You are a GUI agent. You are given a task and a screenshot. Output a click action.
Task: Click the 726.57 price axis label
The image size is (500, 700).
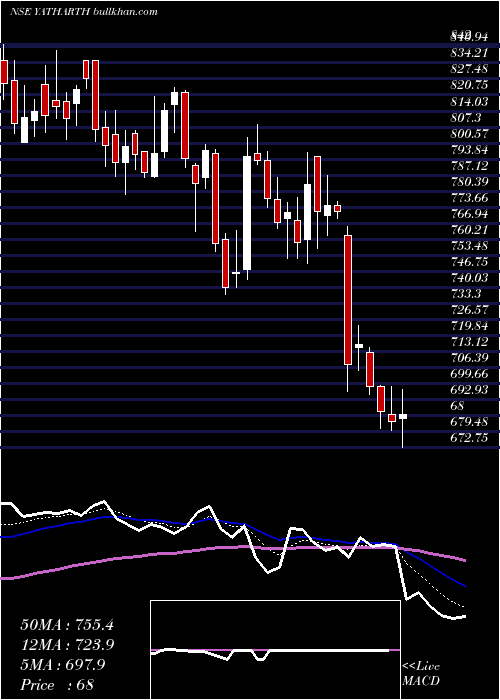click(x=469, y=310)
